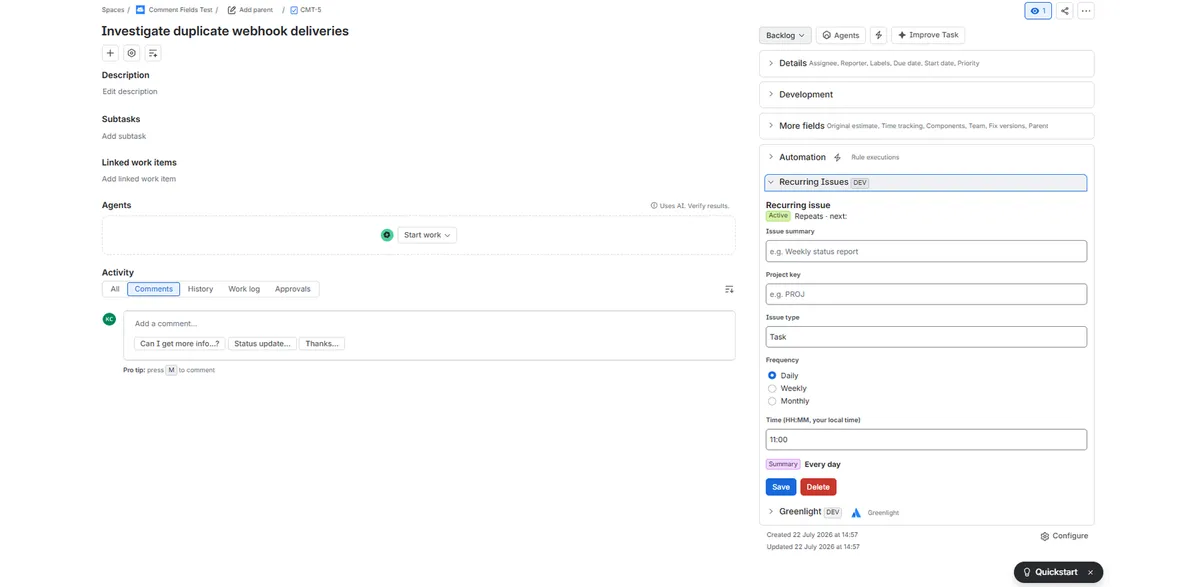Click the Uses AI info icon

[654, 206]
